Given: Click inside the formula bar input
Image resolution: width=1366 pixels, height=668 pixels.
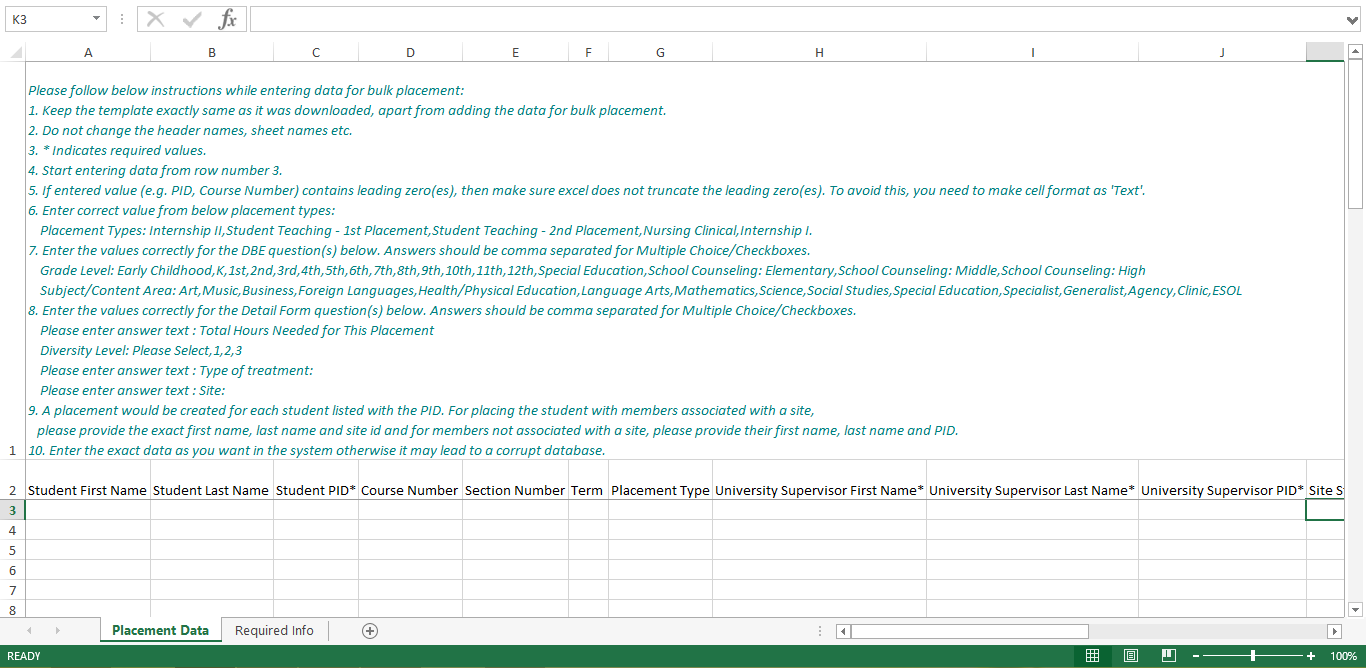Looking at the screenshot, I should pos(797,19).
